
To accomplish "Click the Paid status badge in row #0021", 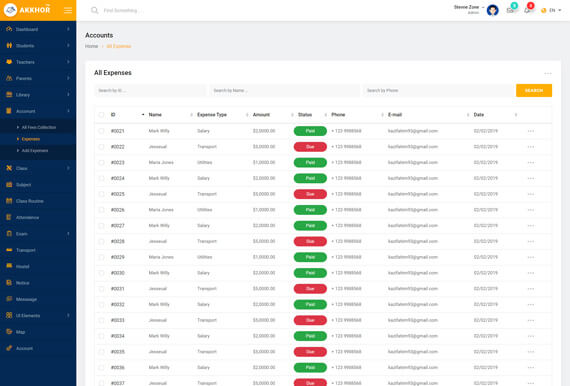I will point(310,131).
